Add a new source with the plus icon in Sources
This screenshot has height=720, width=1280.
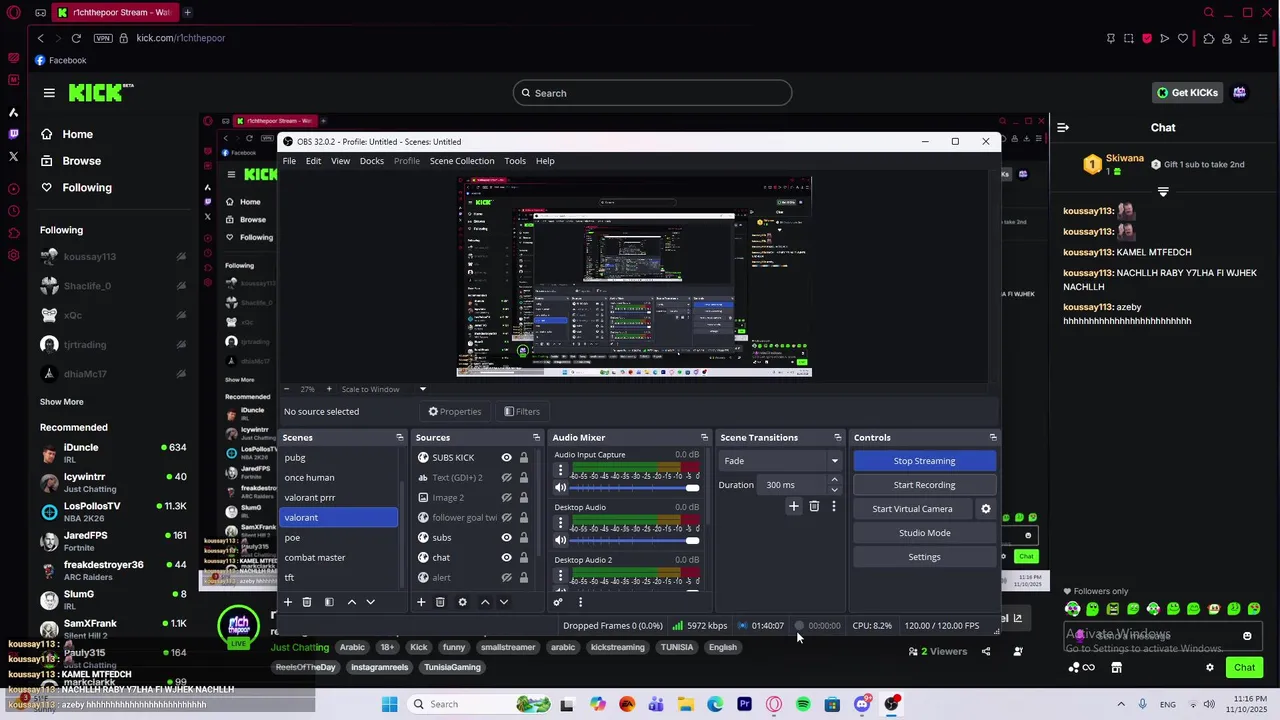pos(421,602)
